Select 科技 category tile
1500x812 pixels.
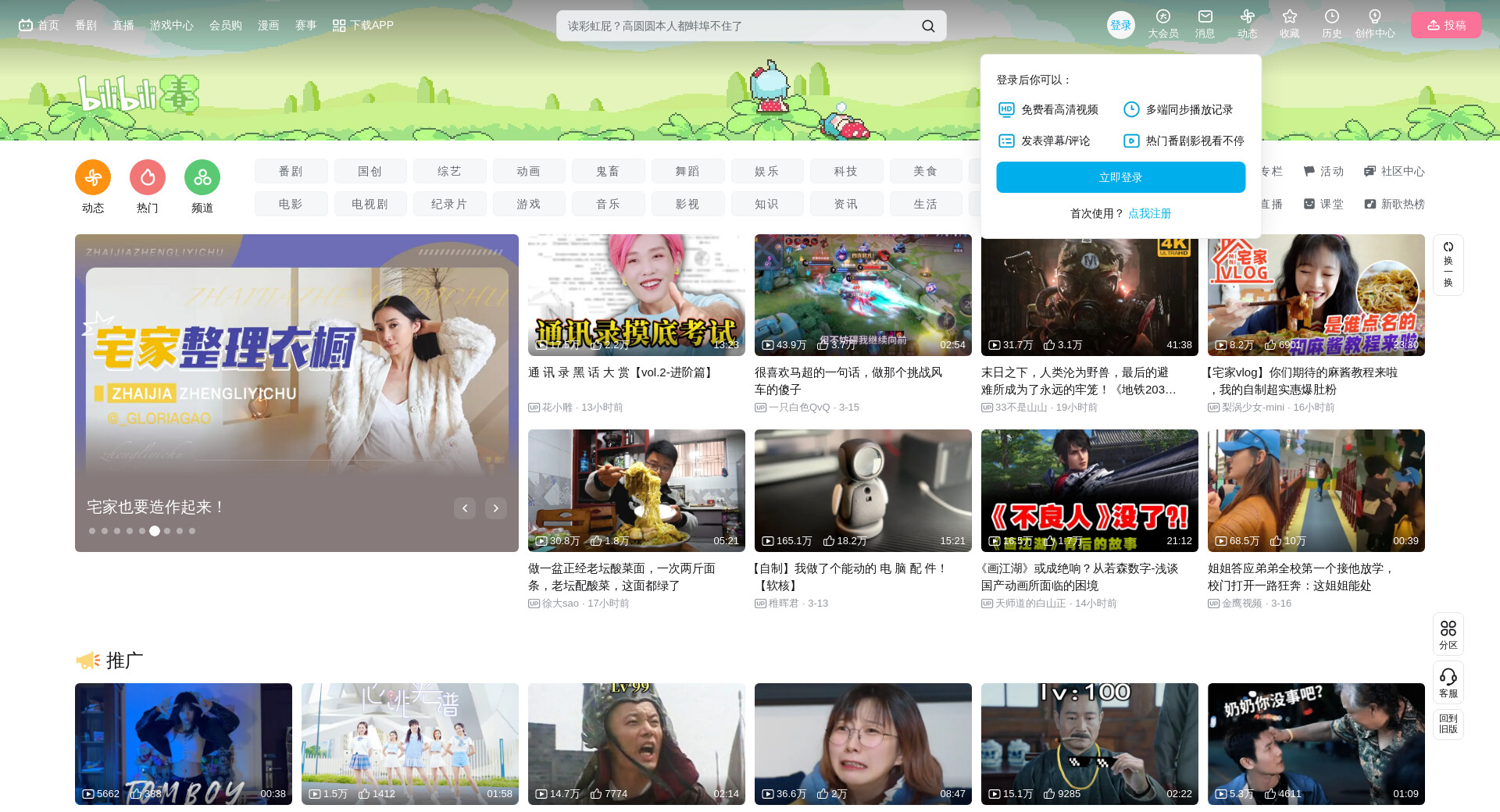[846, 171]
